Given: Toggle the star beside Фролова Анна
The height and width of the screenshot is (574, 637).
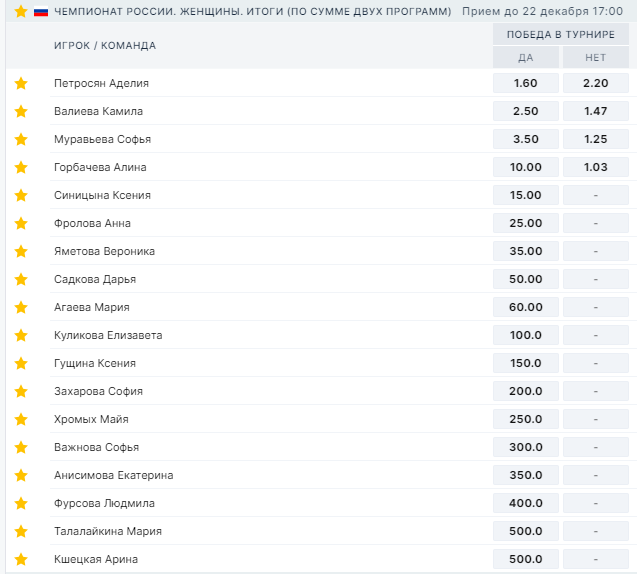Looking at the screenshot, I should (21, 223).
